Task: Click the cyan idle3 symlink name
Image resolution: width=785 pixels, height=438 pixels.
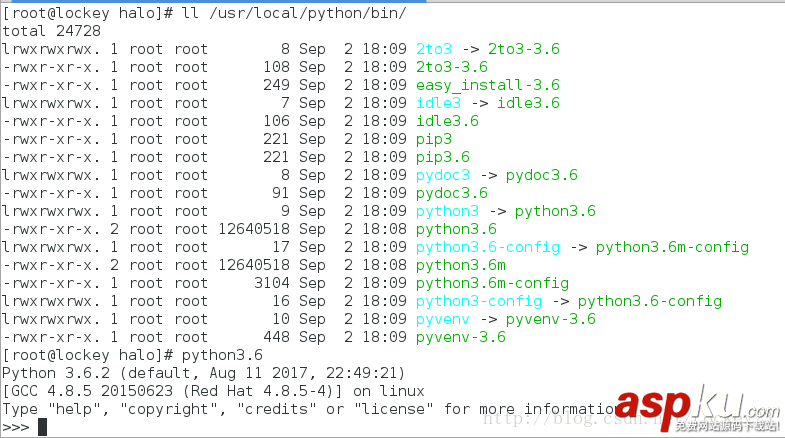Action: click(x=438, y=102)
